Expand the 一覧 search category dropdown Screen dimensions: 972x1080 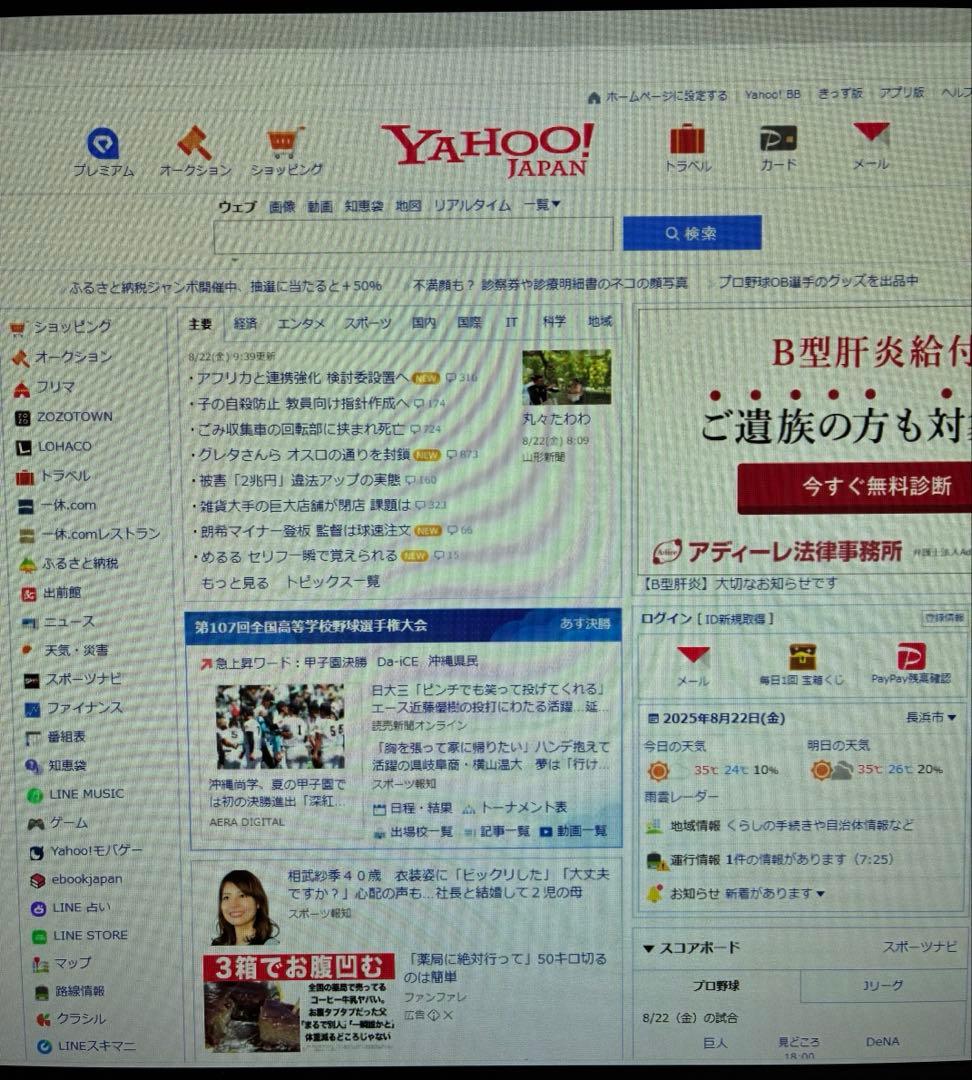pos(542,205)
